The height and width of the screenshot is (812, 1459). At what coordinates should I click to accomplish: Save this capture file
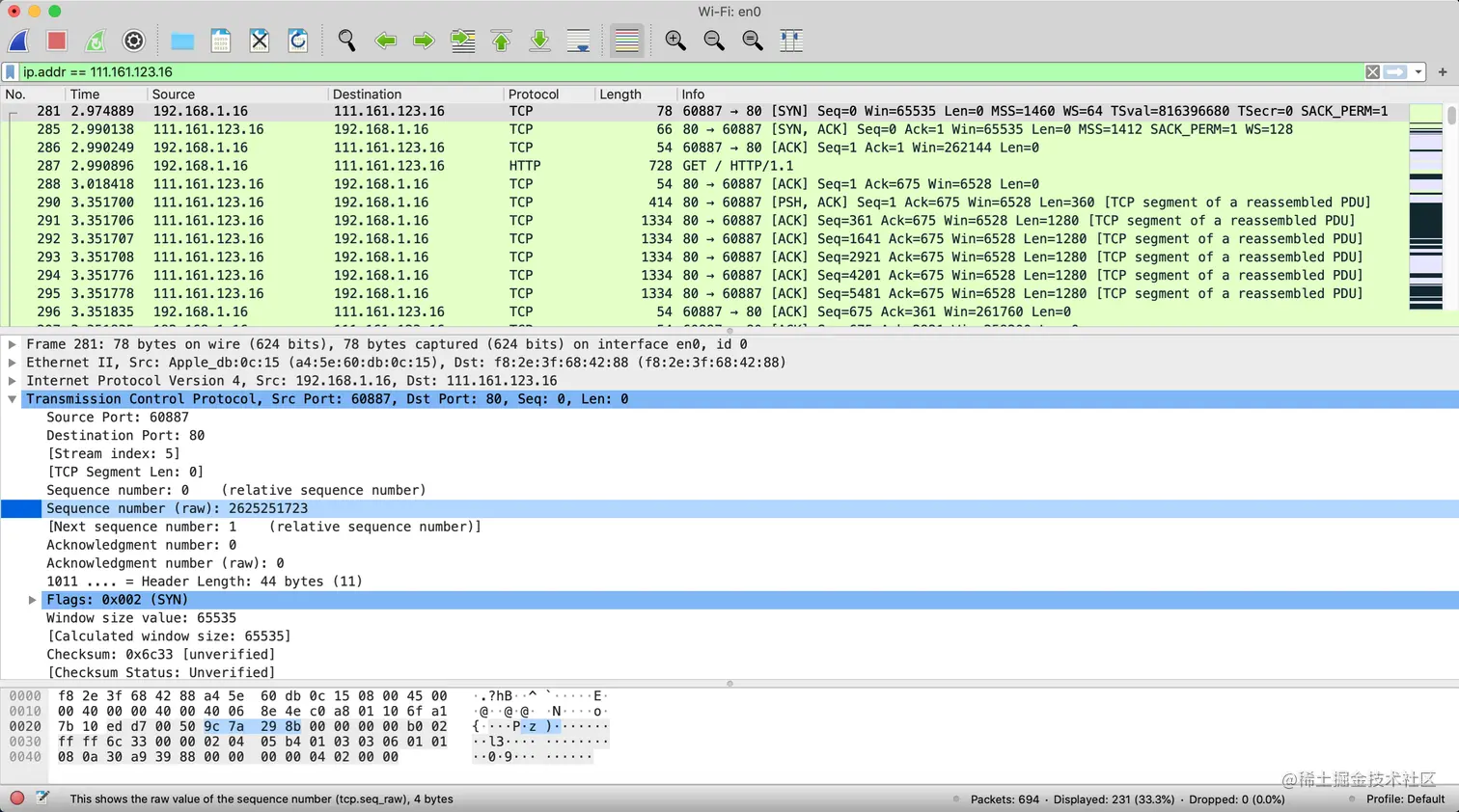[x=221, y=41]
